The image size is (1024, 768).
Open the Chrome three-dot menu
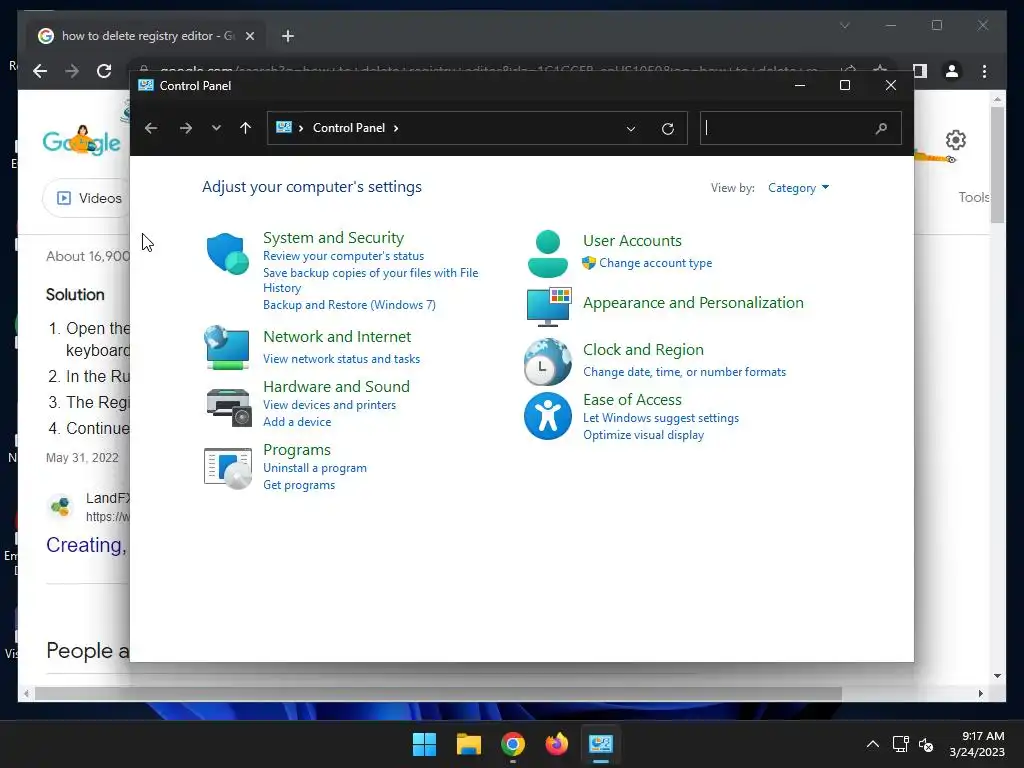(984, 71)
